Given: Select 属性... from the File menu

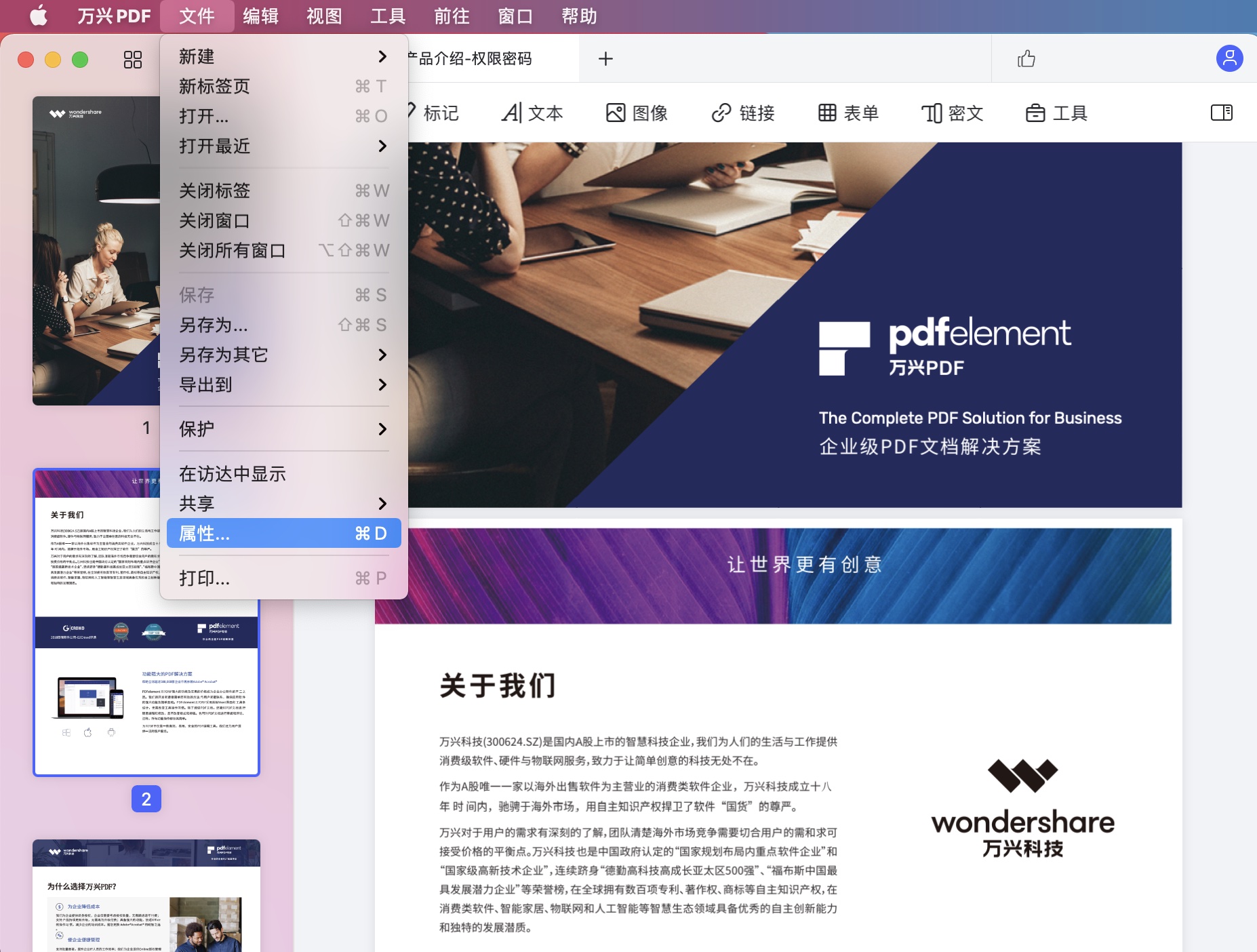Looking at the screenshot, I should (x=283, y=533).
